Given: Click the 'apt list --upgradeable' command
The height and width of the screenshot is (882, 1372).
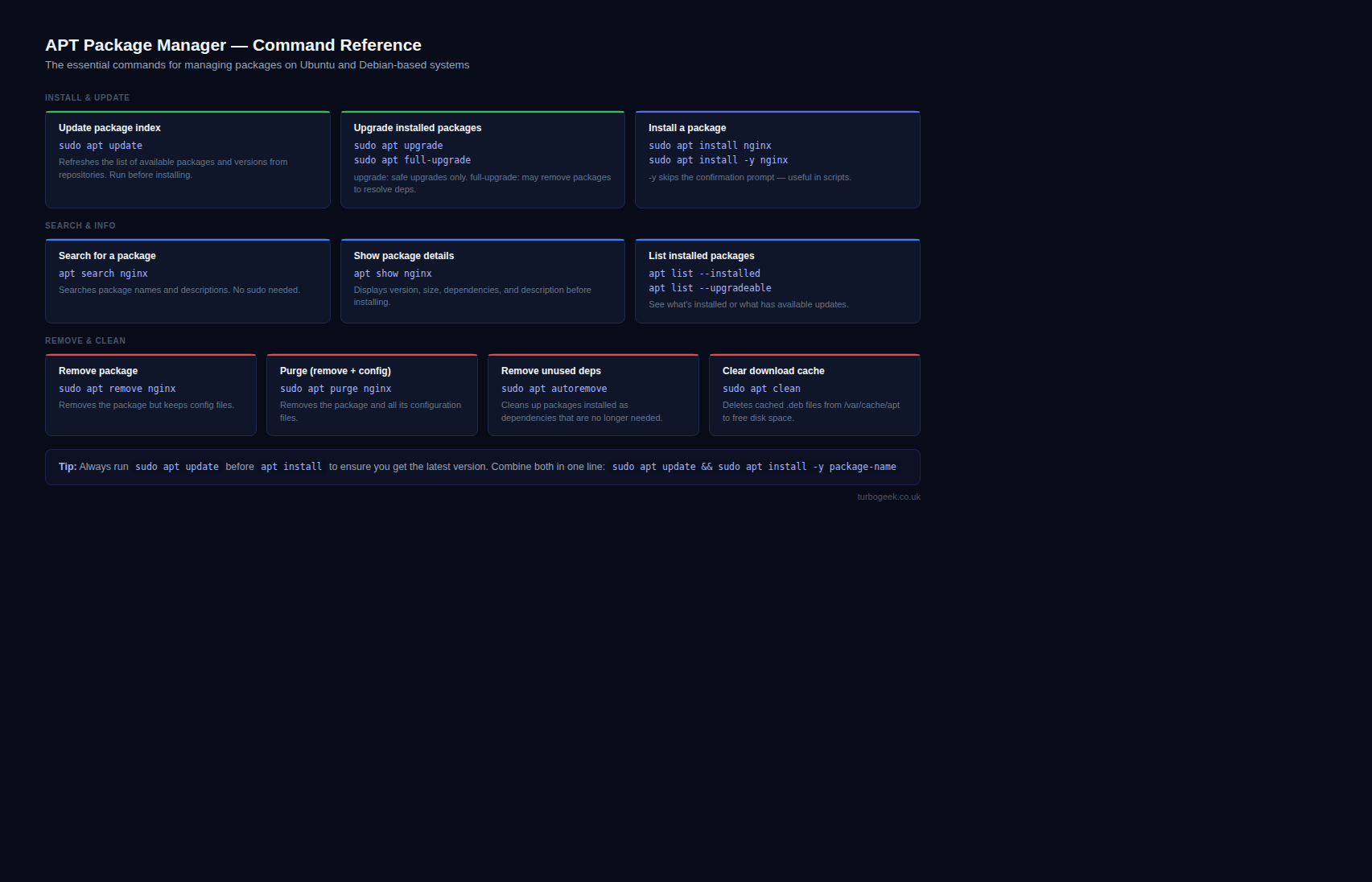Looking at the screenshot, I should tap(710, 288).
